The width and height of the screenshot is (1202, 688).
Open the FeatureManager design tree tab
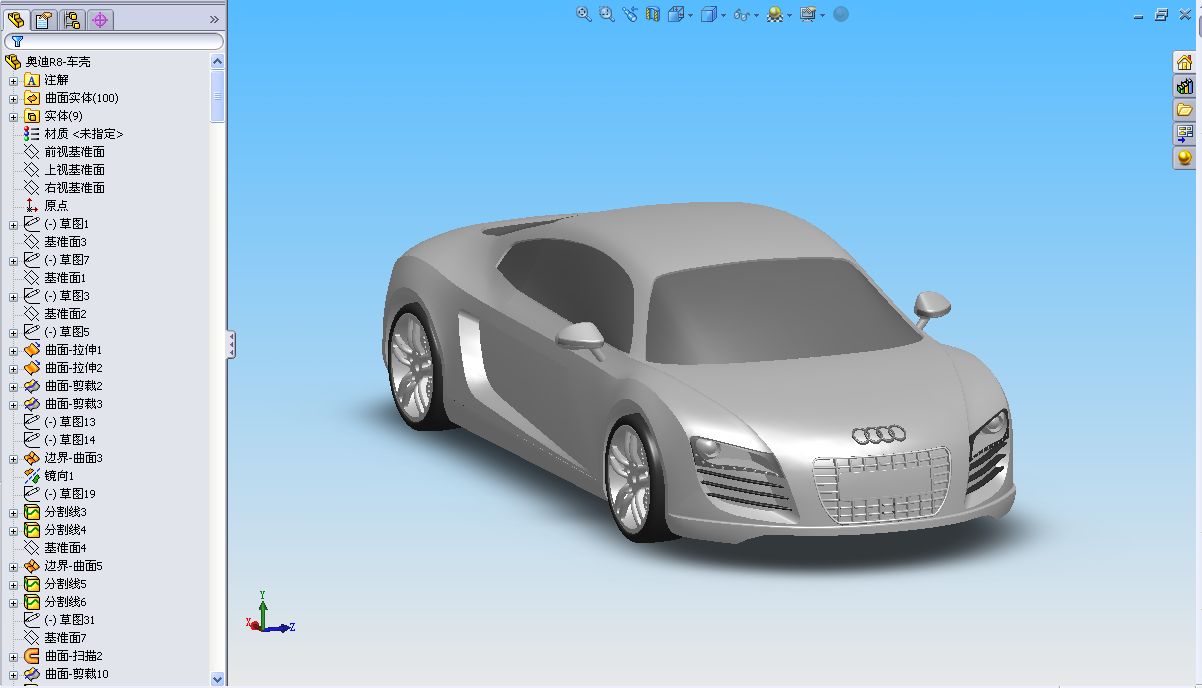16,19
